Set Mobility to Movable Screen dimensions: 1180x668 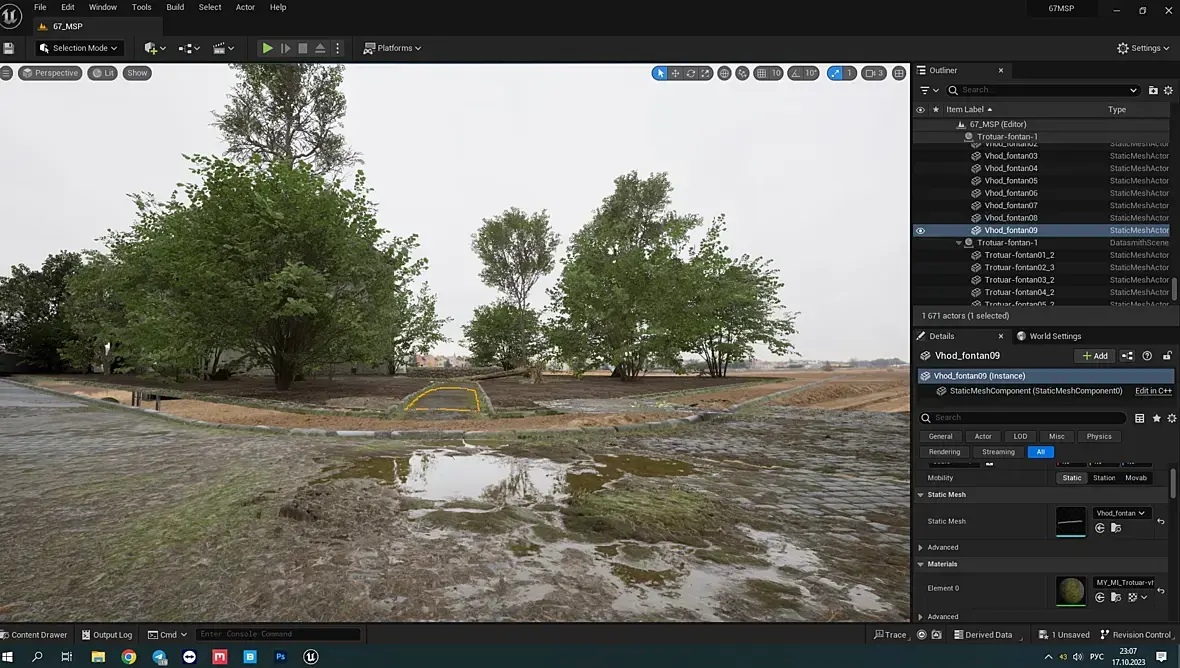tap(1136, 478)
